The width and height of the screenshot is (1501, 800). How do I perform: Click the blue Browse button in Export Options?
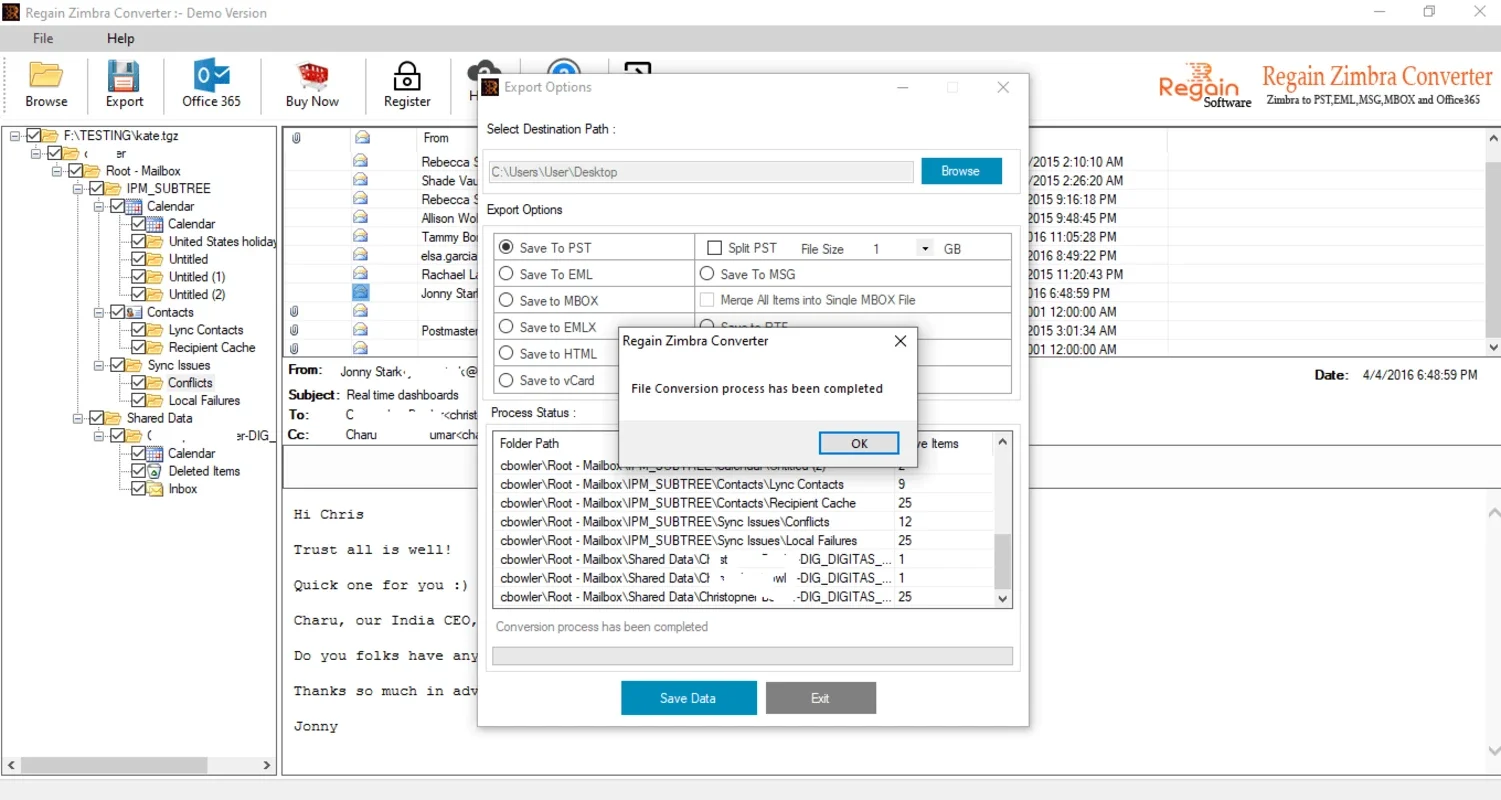coord(960,171)
